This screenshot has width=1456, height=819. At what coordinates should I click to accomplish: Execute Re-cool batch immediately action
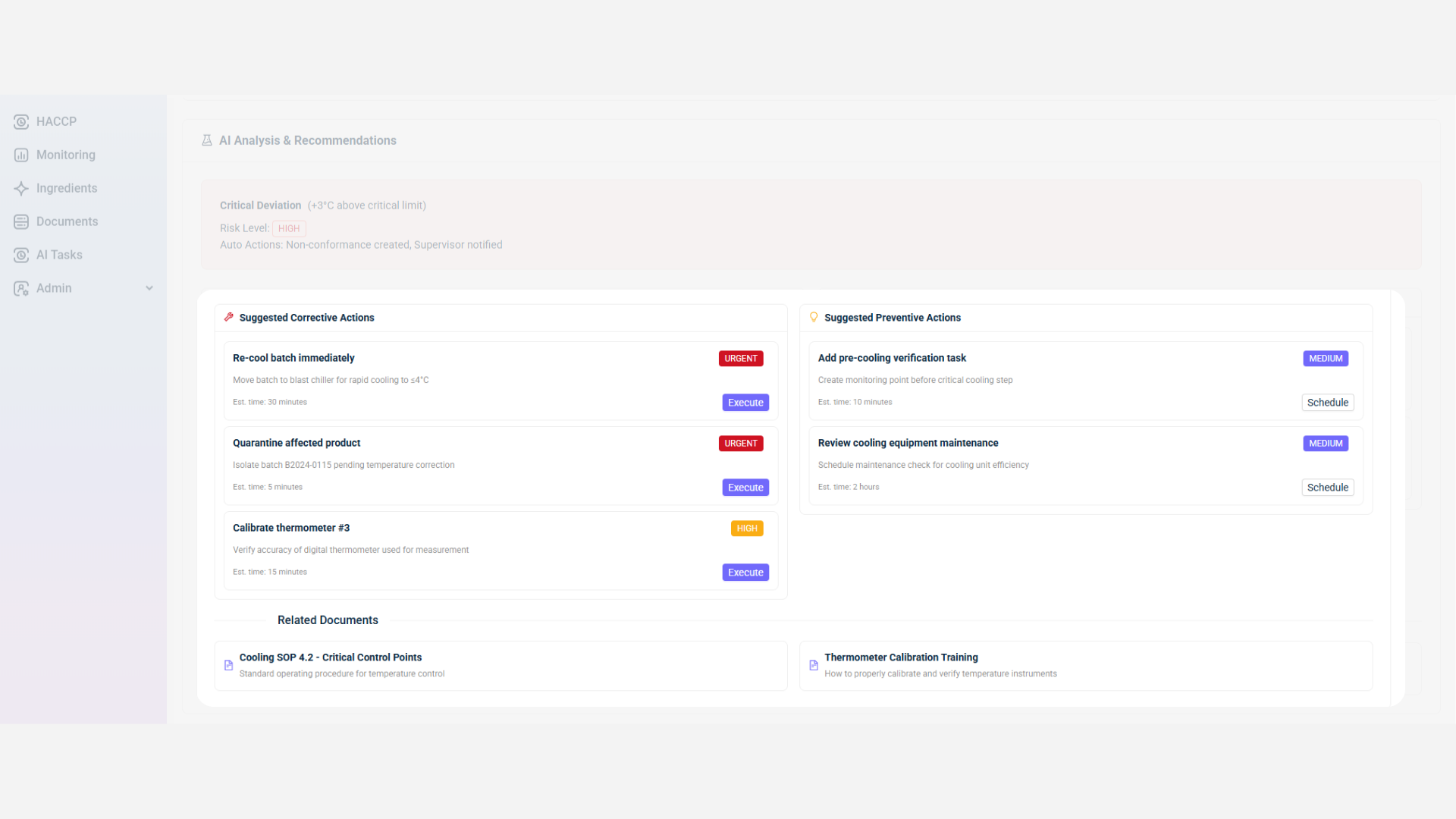point(745,403)
